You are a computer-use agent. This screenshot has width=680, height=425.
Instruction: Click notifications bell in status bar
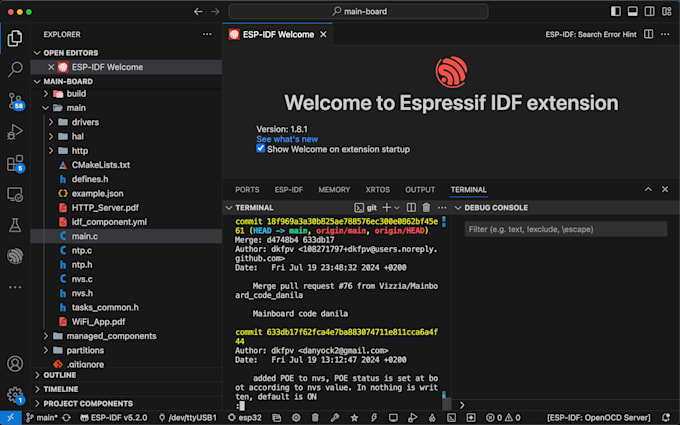coord(667,418)
